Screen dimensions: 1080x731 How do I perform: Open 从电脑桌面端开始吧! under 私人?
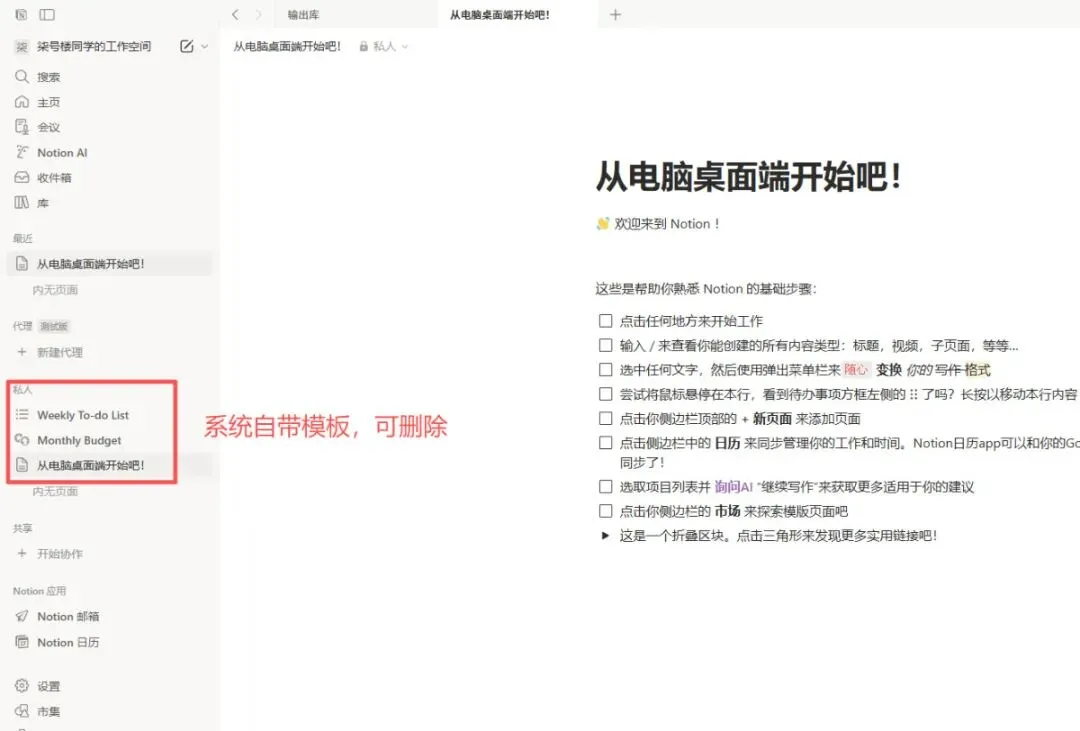tap(110, 465)
